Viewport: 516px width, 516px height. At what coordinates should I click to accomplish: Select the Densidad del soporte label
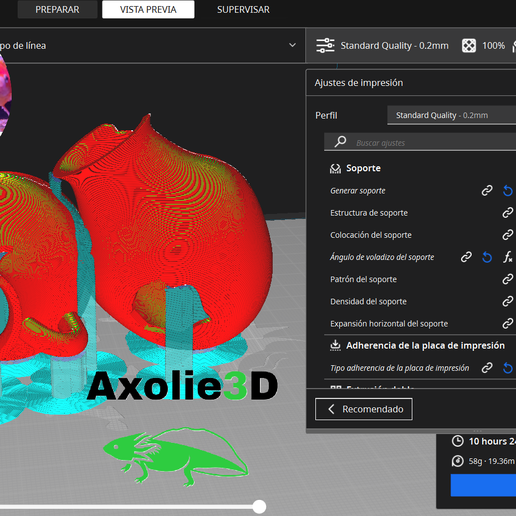tap(368, 301)
